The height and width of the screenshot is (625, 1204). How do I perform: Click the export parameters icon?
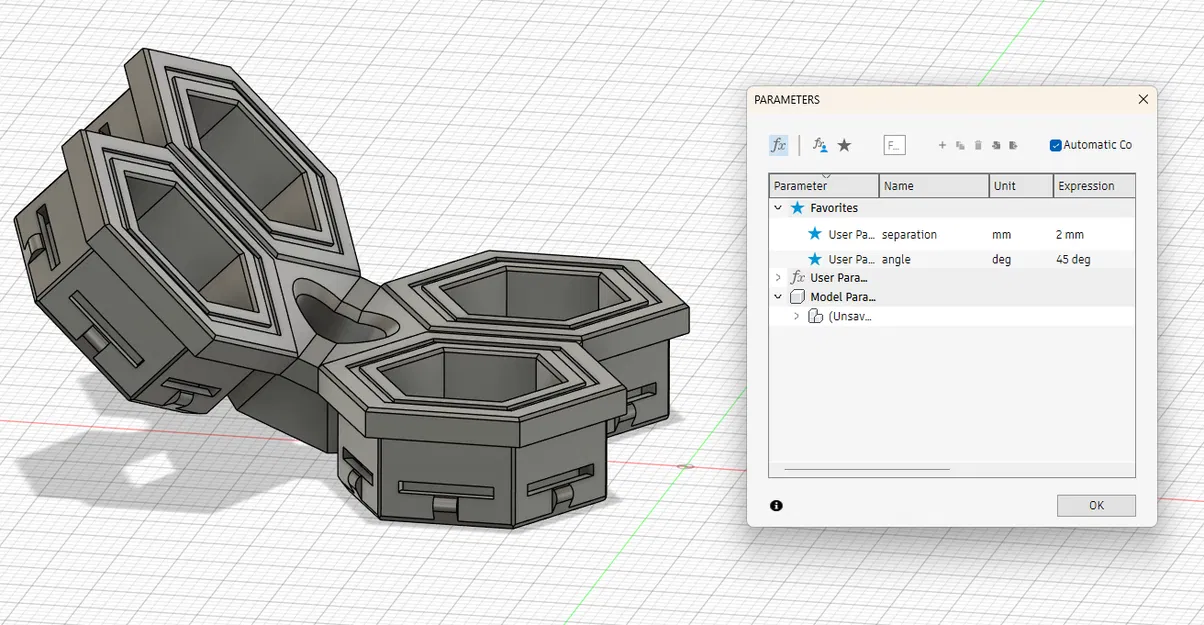[x=1014, y=145]
